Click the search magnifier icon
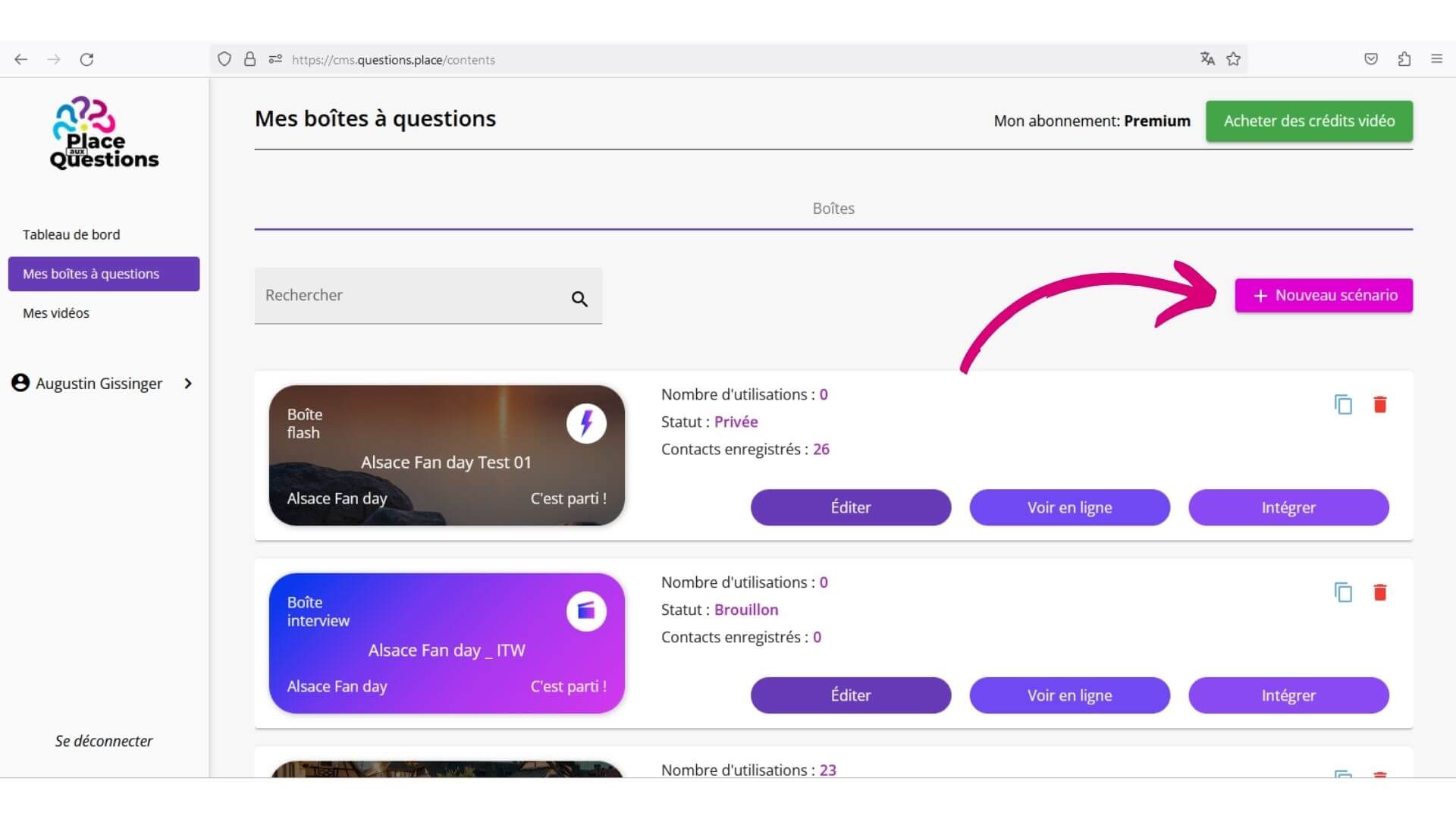1456x819 pixels. (x=579, y=299)
